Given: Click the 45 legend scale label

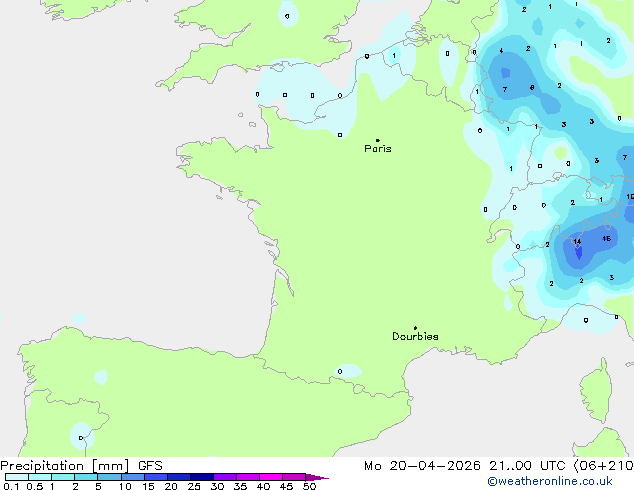Looking at the screenshot, I should coord(286,486).
